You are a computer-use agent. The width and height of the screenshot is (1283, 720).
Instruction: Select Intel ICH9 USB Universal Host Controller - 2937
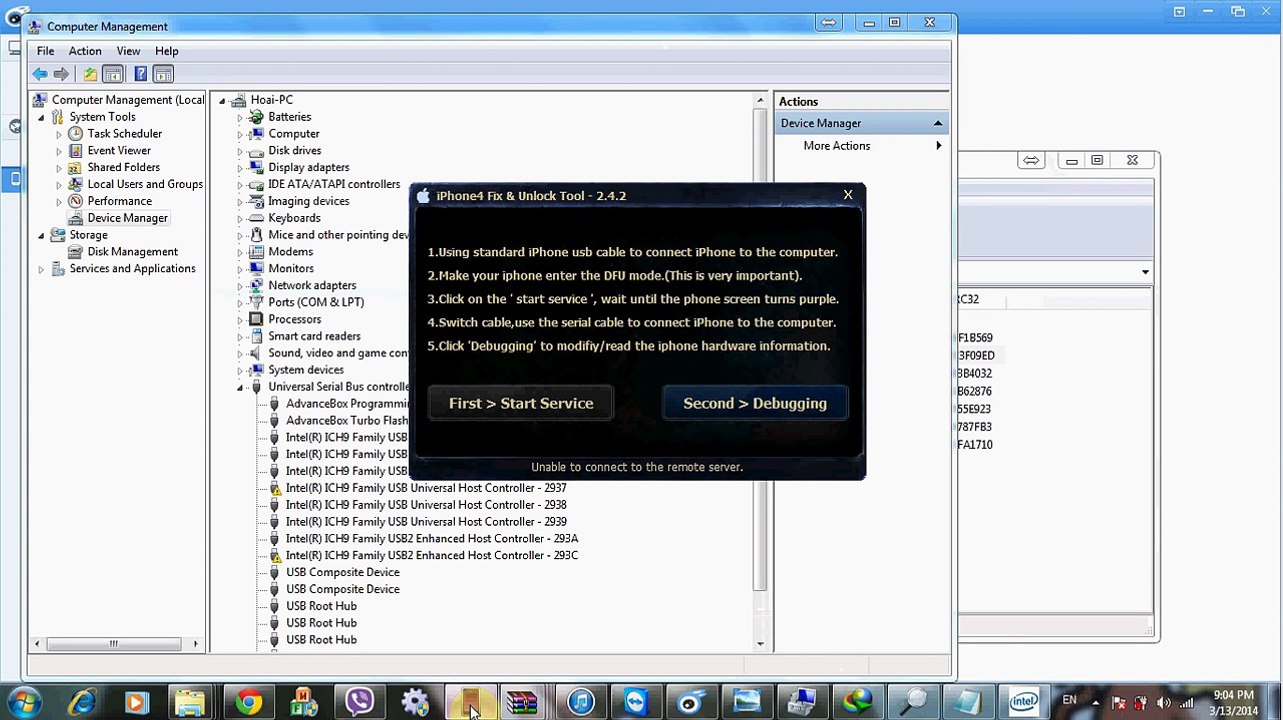pyautogui.click(x=426, y=488)
